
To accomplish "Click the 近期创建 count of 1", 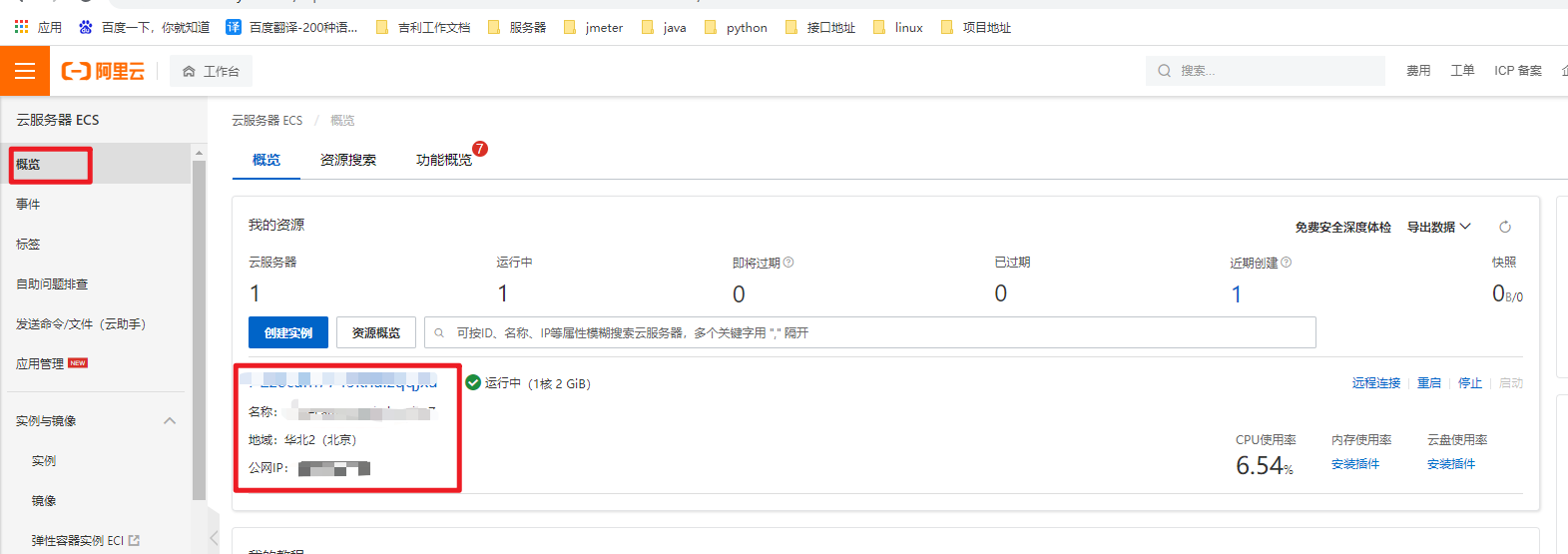I will click(x=1236, y=293).
